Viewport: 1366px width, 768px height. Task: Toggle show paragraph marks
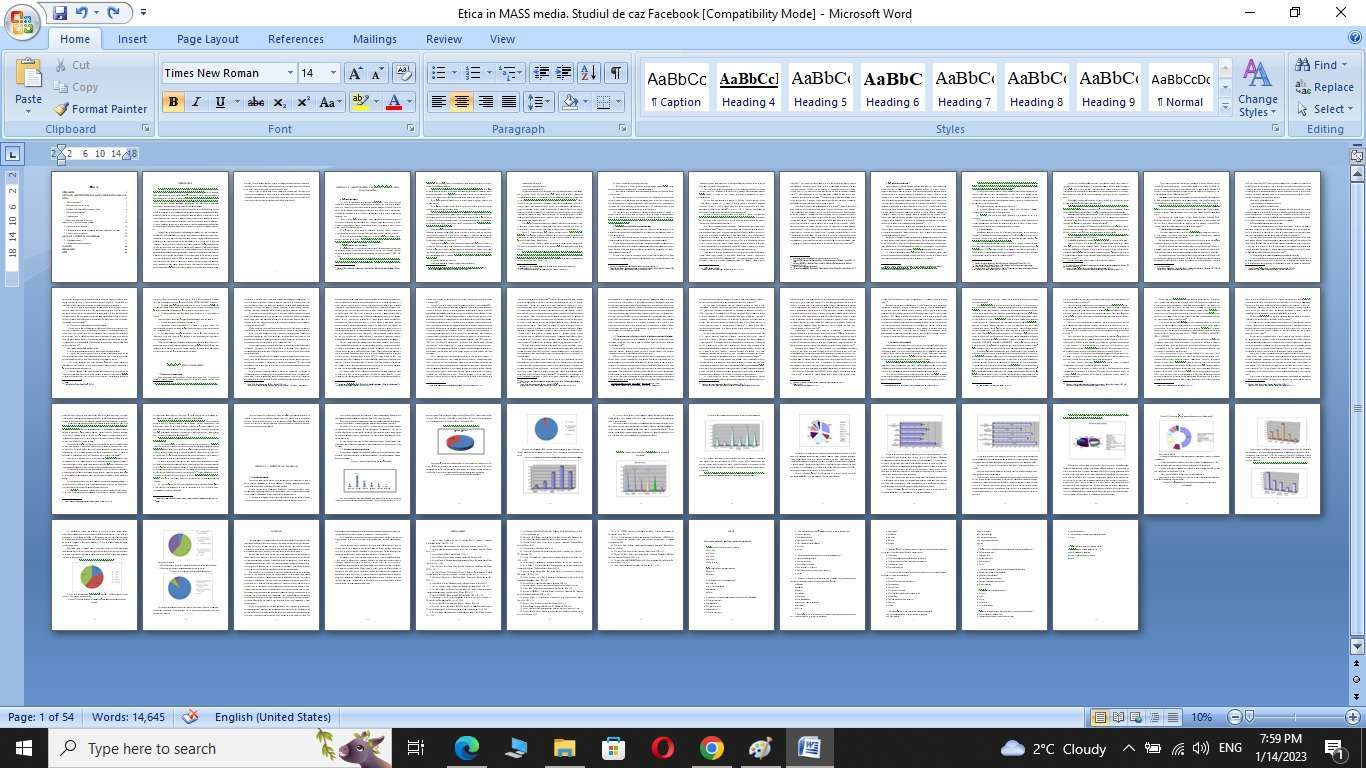click(616, 73)
